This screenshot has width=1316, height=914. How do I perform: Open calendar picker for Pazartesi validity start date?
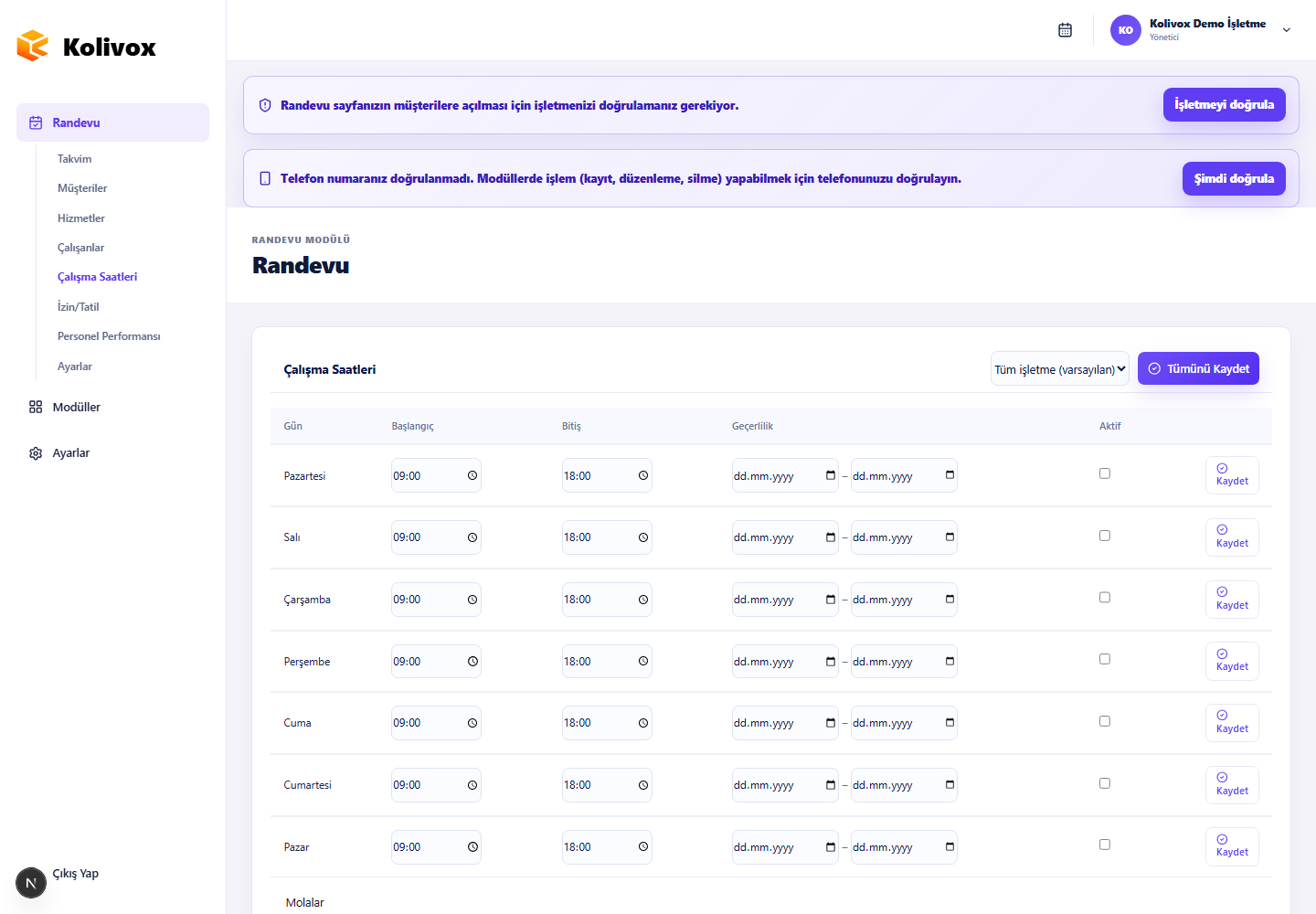click(831, 475)
